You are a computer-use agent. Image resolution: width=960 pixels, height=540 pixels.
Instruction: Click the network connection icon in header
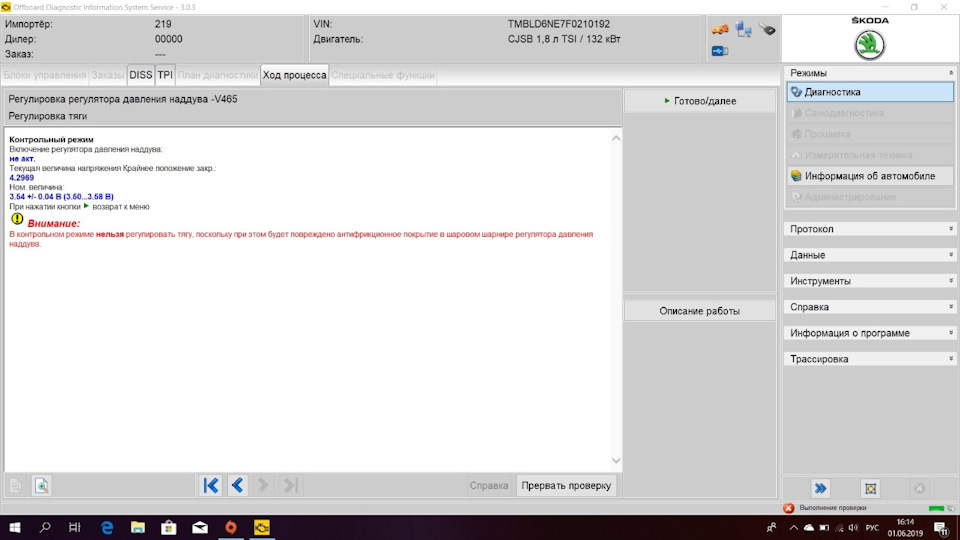[x=743, y=29]
